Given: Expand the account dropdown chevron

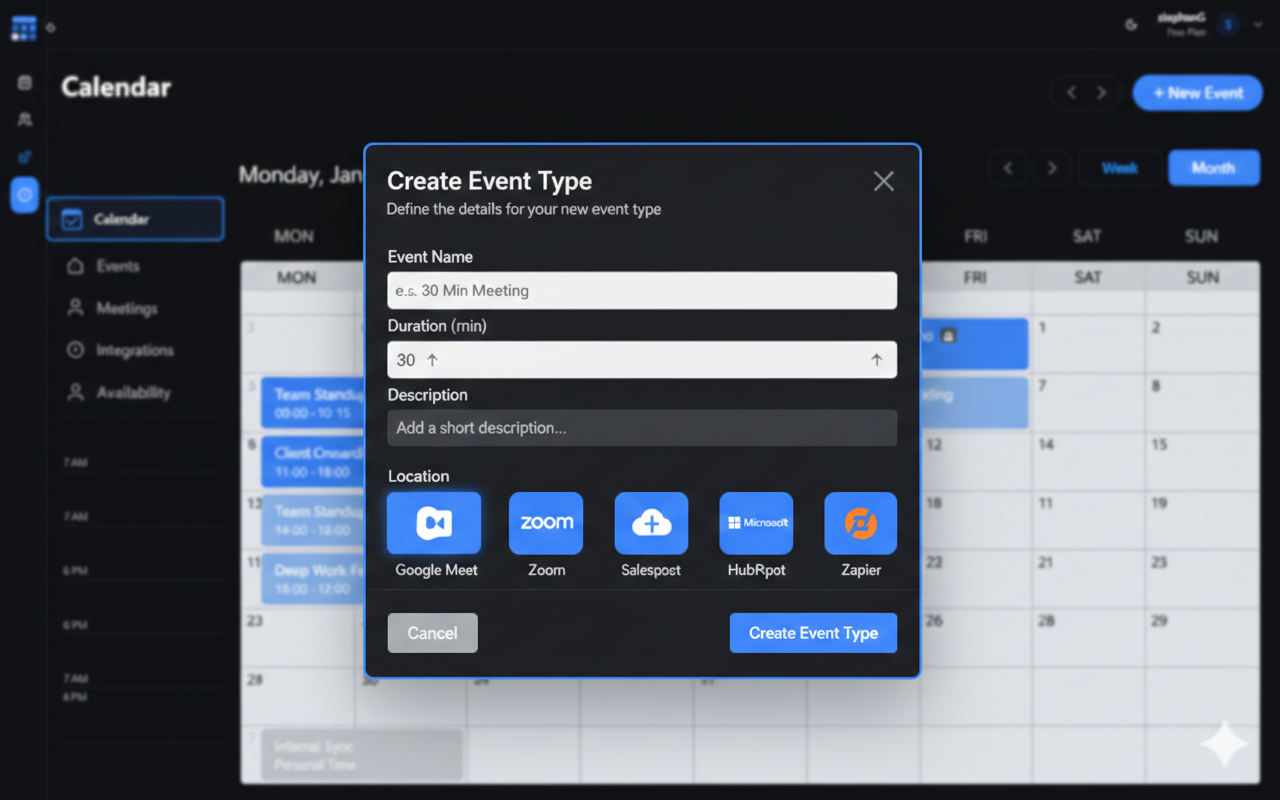Looking at the screenshot, I should tap(1258, 25).
